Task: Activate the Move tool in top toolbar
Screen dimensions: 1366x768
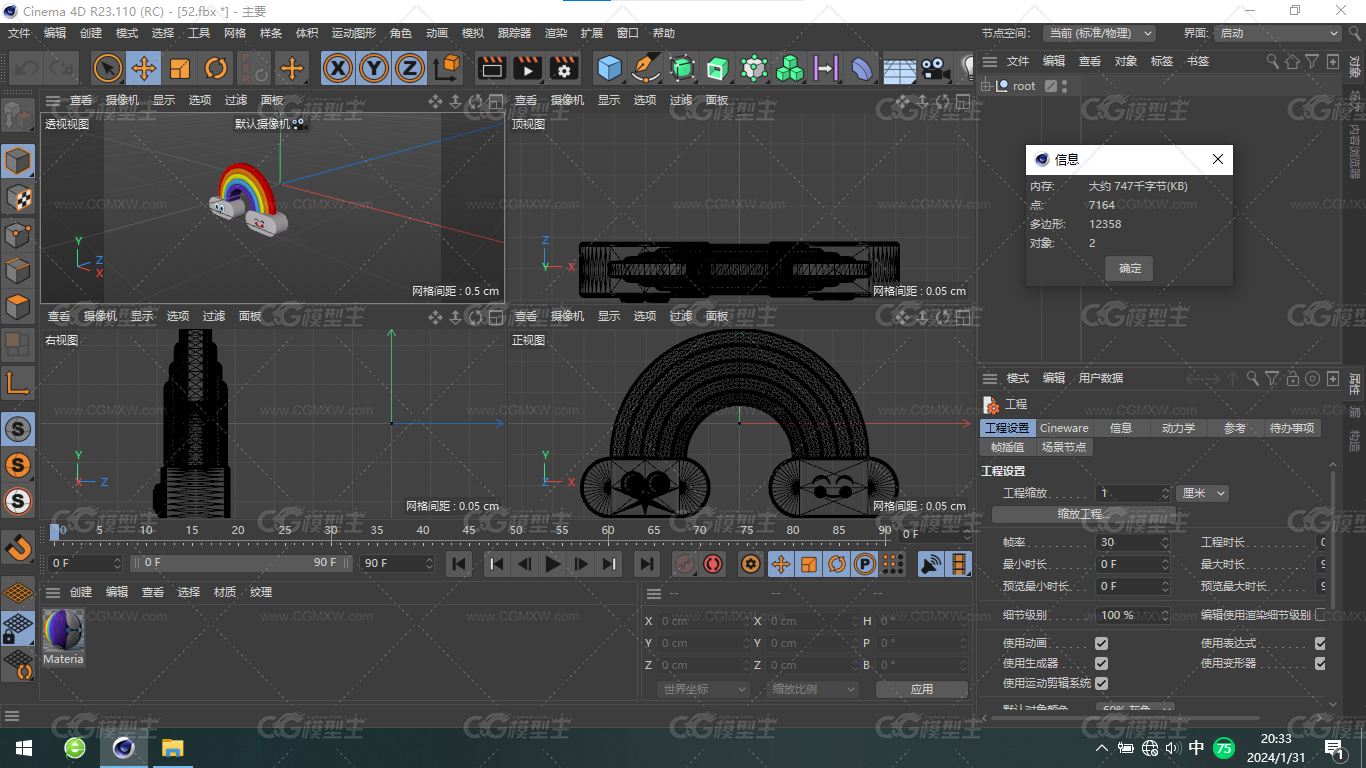Action: click(x=144, y=68)
